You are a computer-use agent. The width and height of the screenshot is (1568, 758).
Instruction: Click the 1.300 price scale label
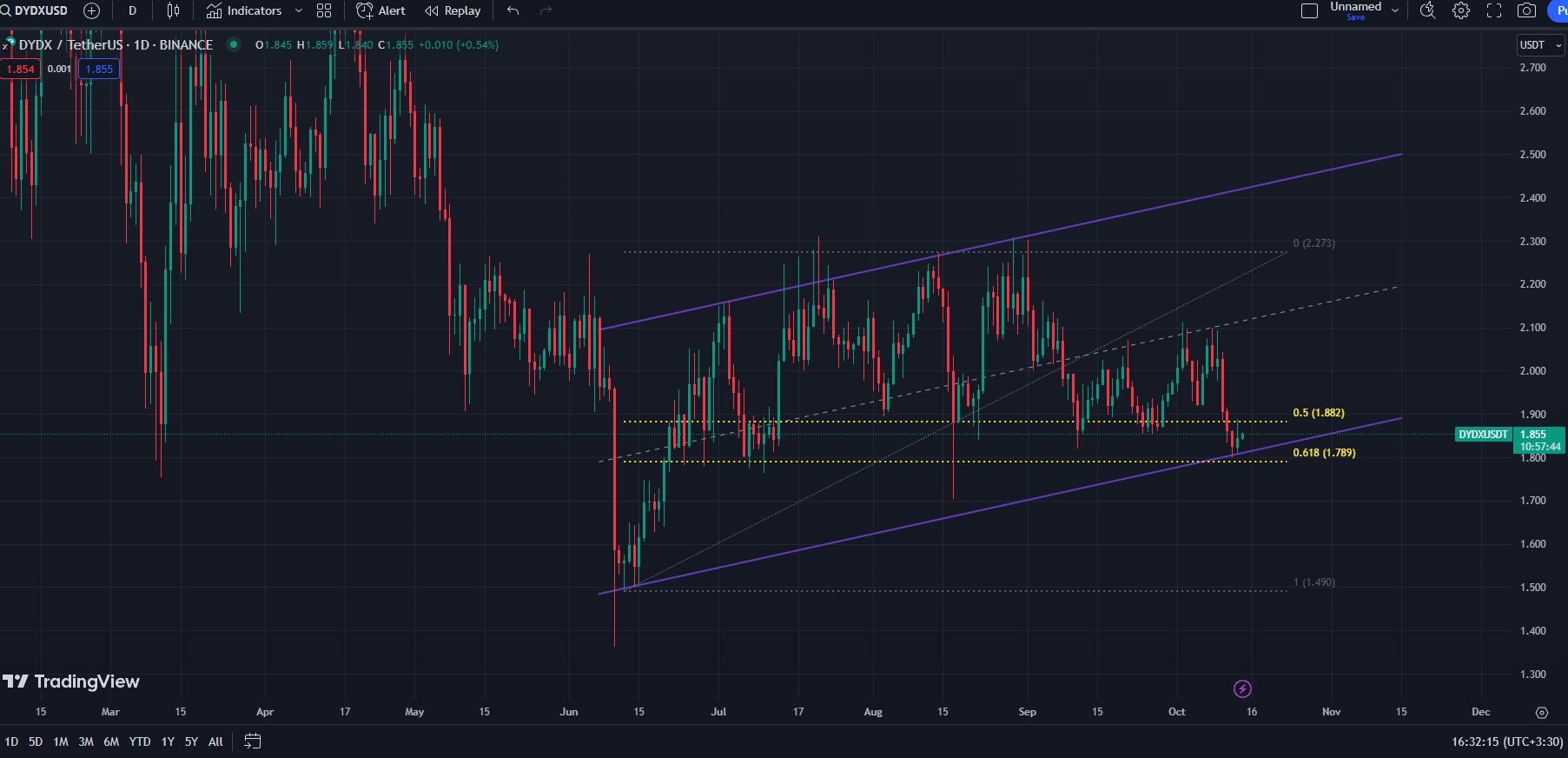click(1532, 674)
